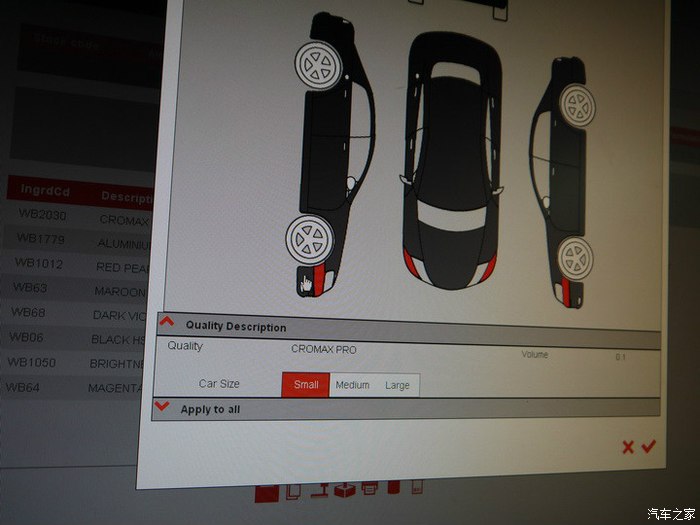
Task: Click the red front bumper panel on left car view
Action: 319,280
